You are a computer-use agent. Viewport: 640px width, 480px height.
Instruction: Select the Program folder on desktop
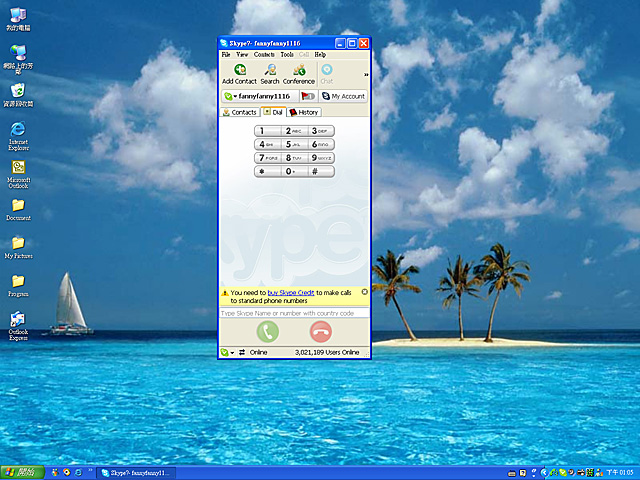pyautogui.click(x=18, y=286)
